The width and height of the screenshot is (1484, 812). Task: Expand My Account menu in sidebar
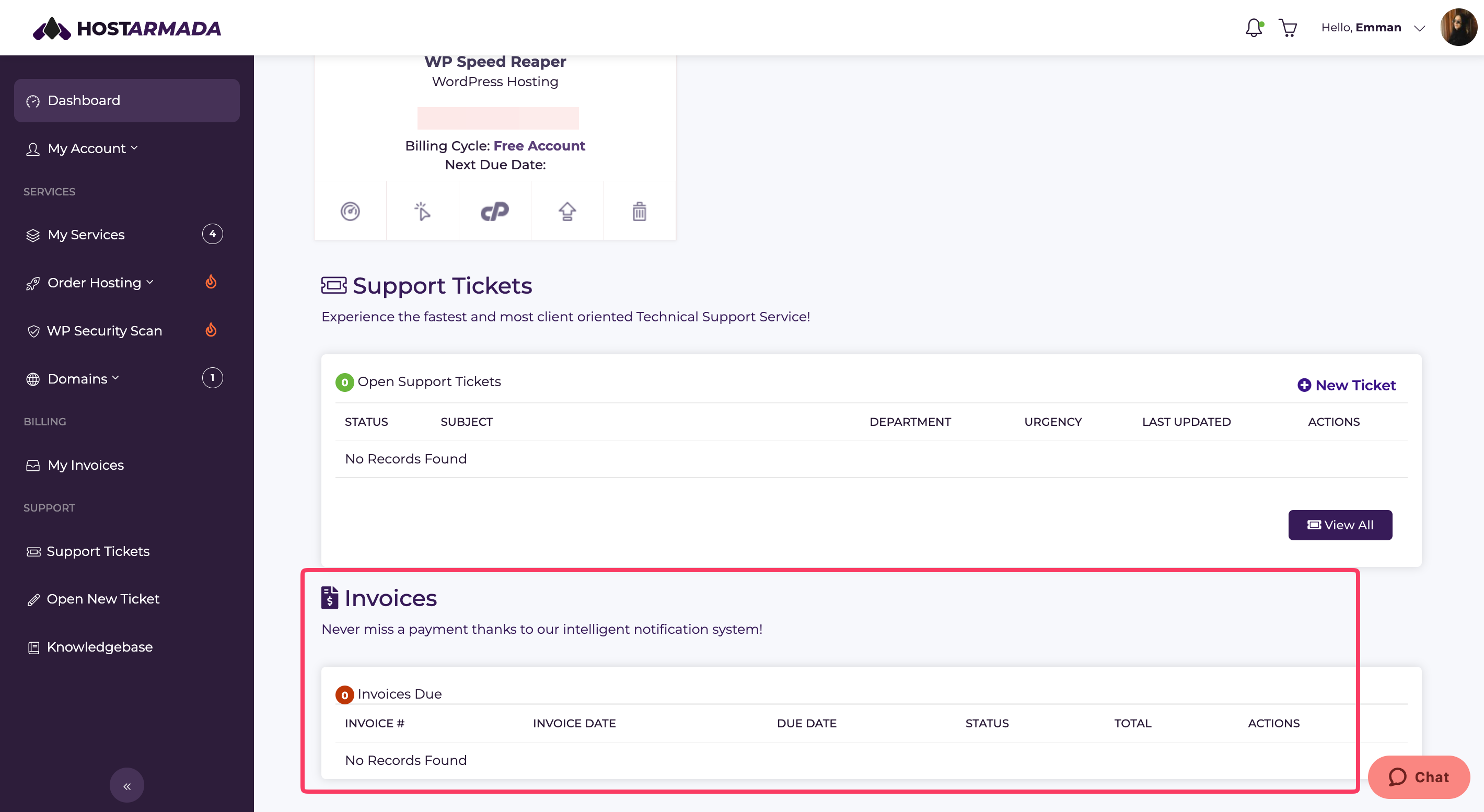tap(92, 148)
